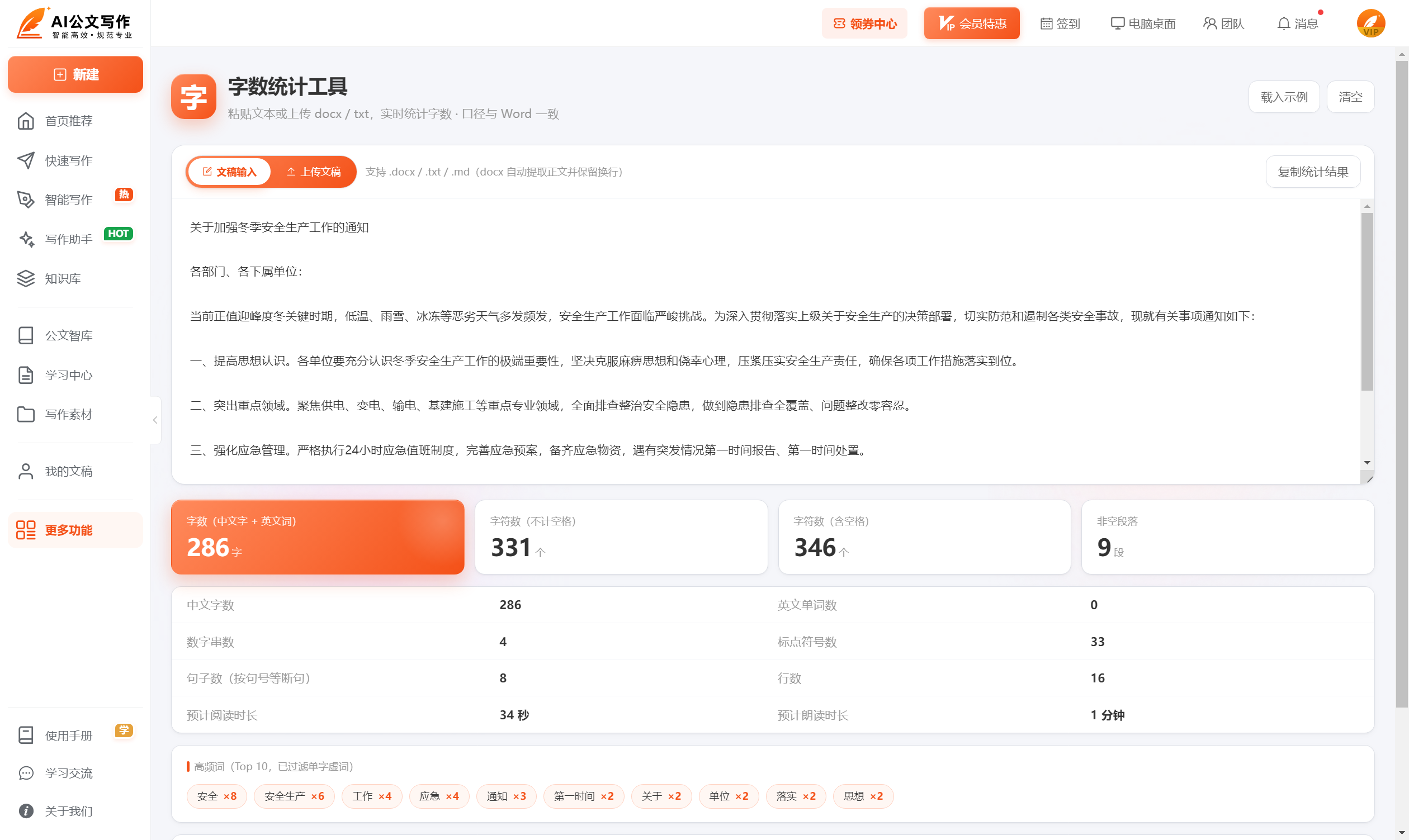This screenshot has width=1409, height=840.
Task: Open 首页推荐 home icon in sidebar
Action: click(26, 121)
